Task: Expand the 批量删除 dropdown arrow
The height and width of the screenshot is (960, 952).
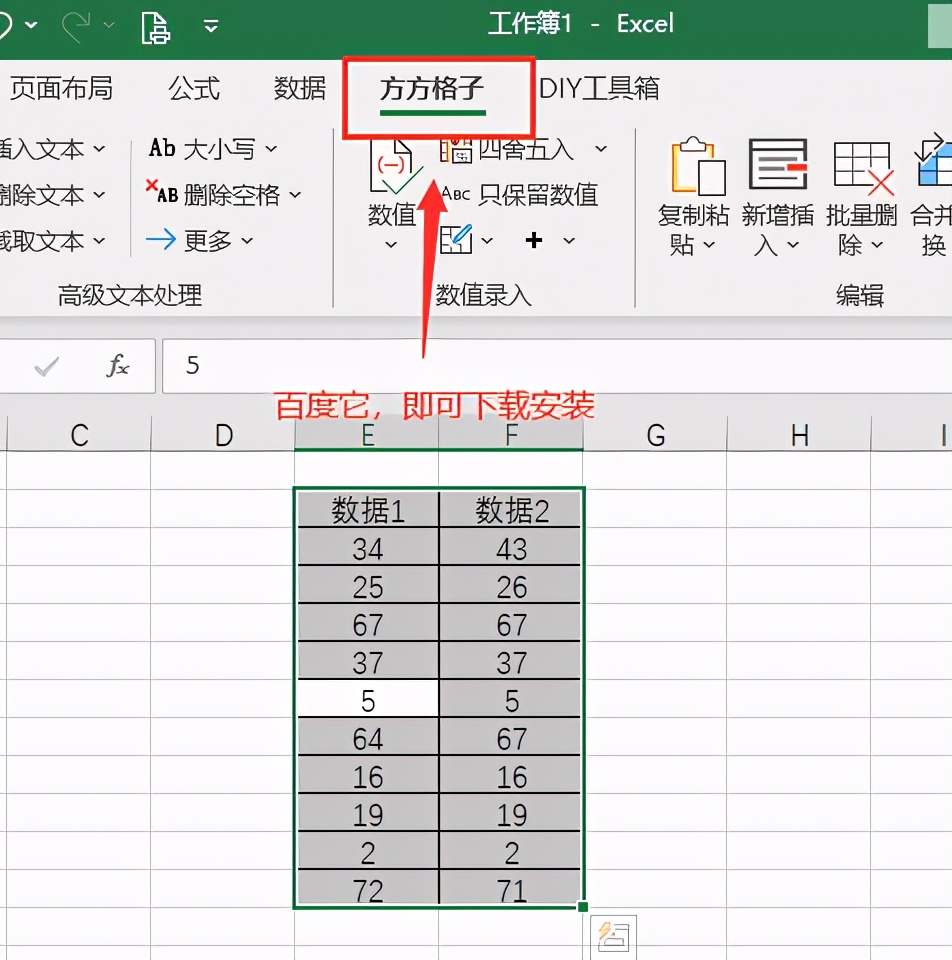Action: [877, 246]
